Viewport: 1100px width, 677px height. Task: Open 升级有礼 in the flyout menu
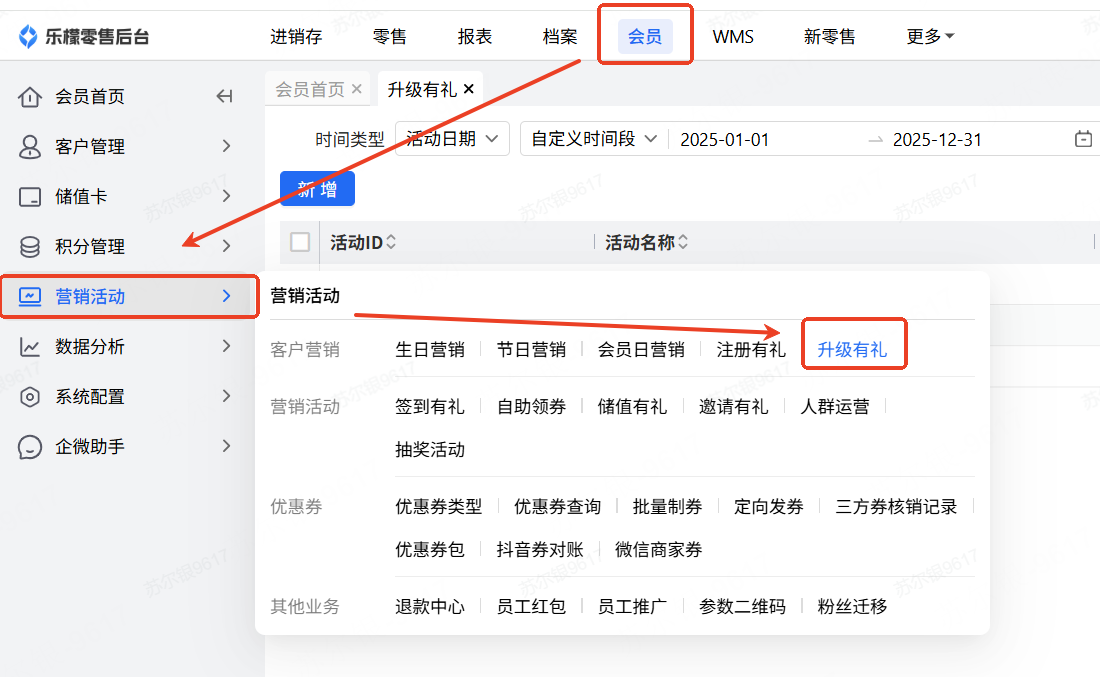click(x=852, y=349)
